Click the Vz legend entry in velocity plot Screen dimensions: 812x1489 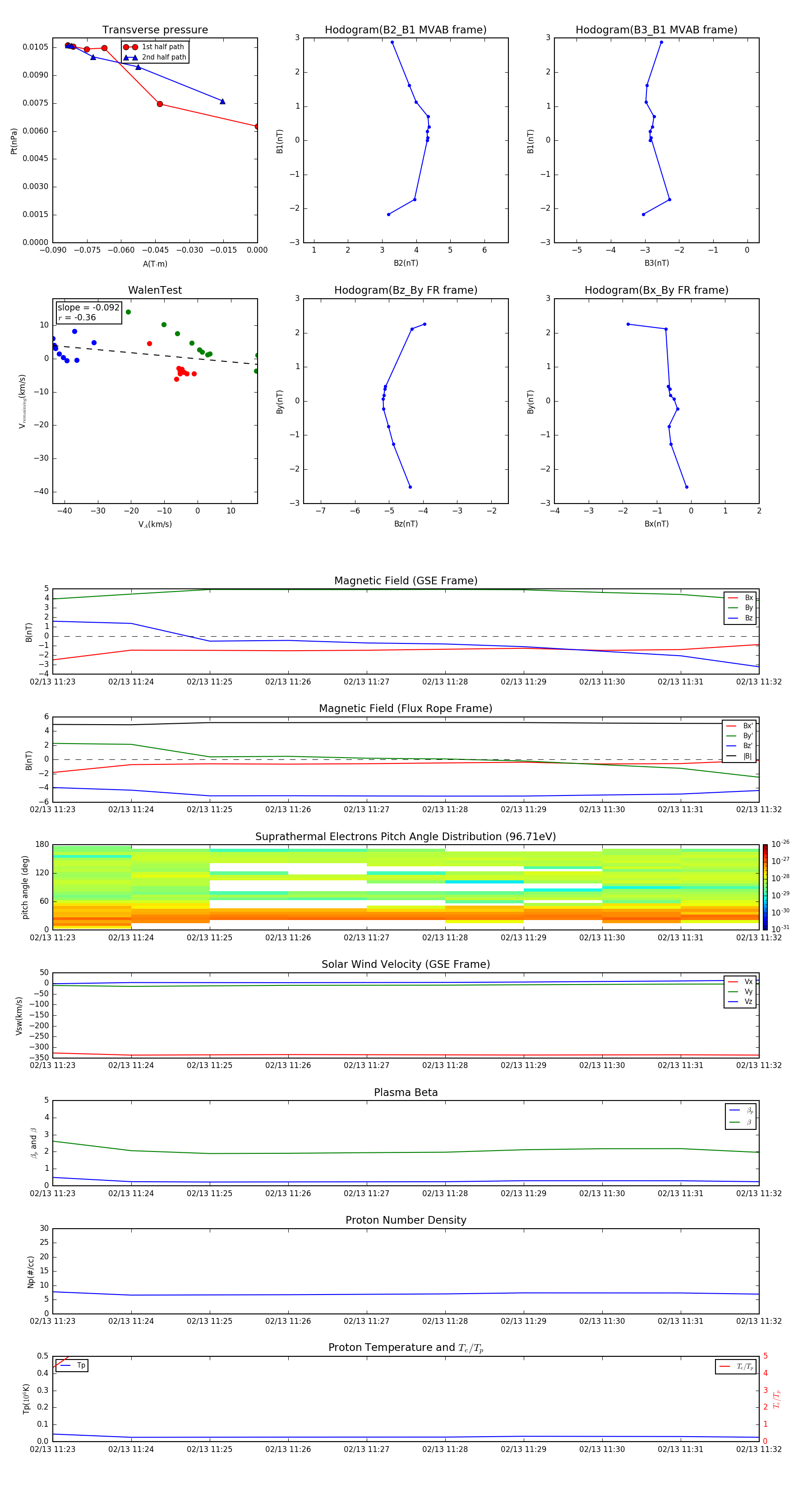pos(740,1002)
